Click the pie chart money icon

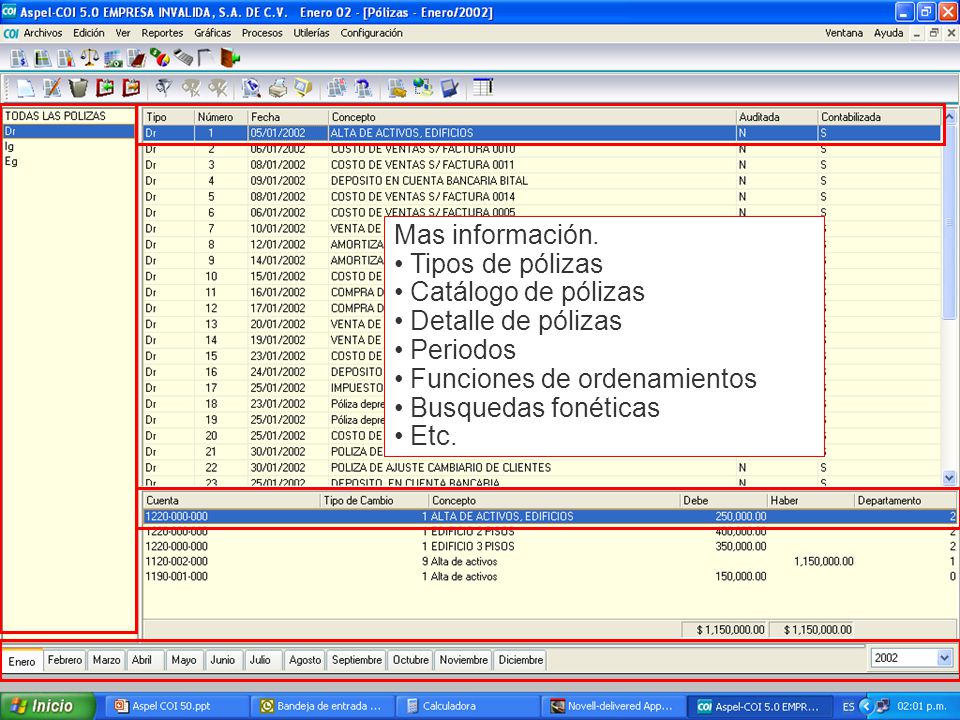(x=160, y=58)
